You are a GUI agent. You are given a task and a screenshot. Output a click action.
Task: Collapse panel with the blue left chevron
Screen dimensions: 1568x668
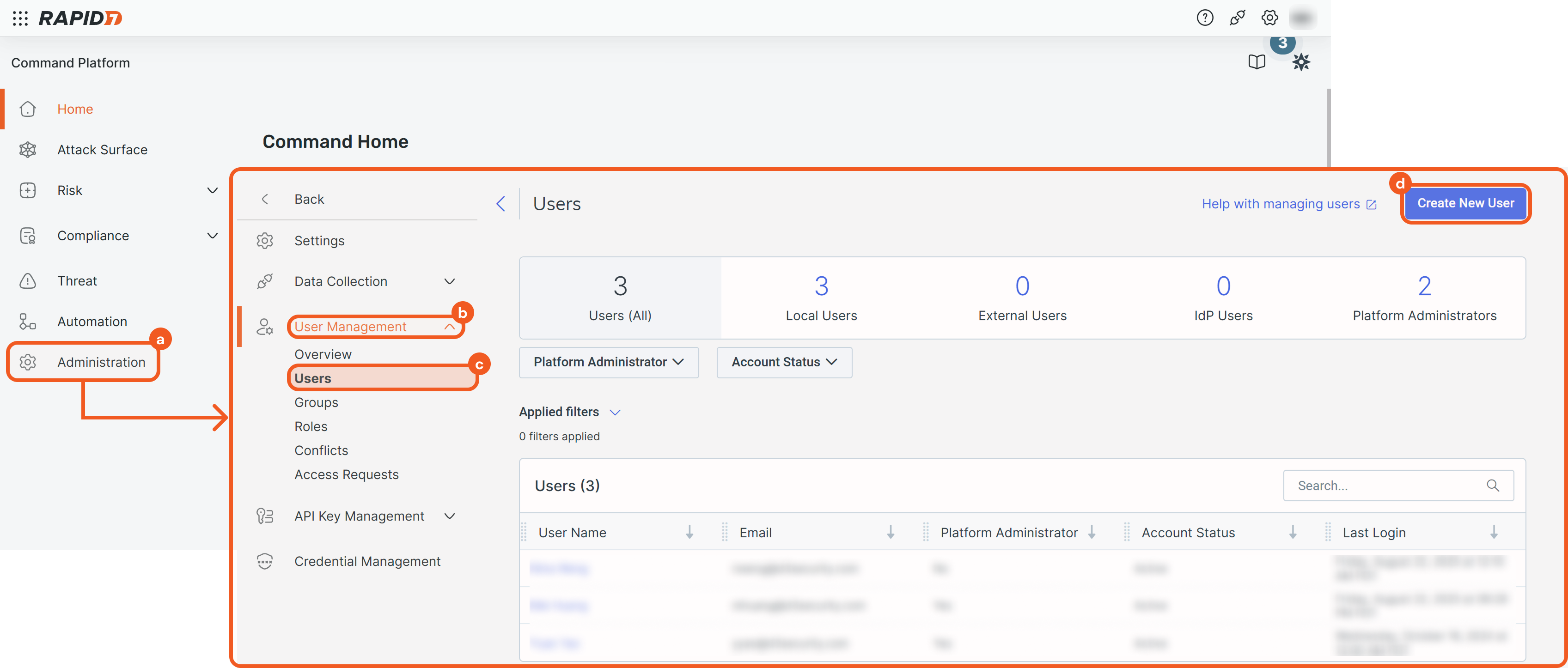[500, 204]
